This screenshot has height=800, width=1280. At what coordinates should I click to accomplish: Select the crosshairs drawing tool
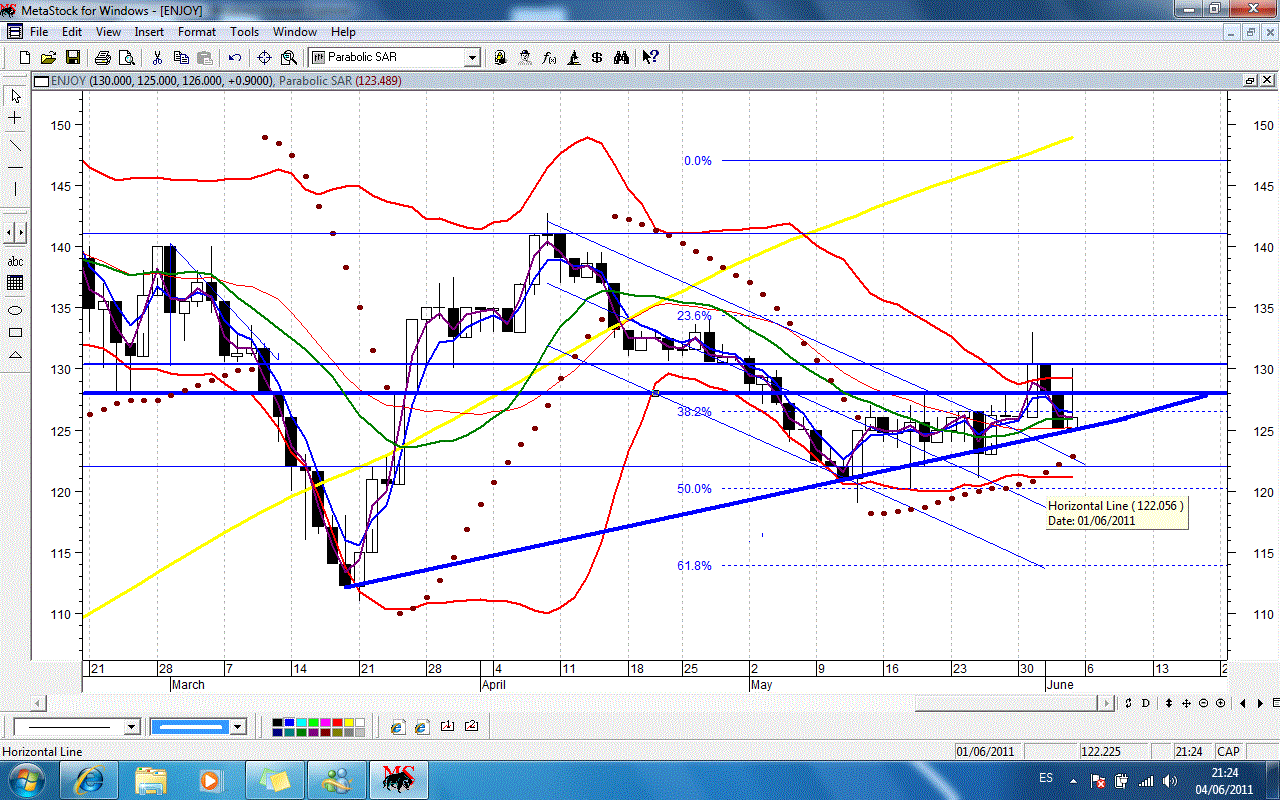coord(15,118)
